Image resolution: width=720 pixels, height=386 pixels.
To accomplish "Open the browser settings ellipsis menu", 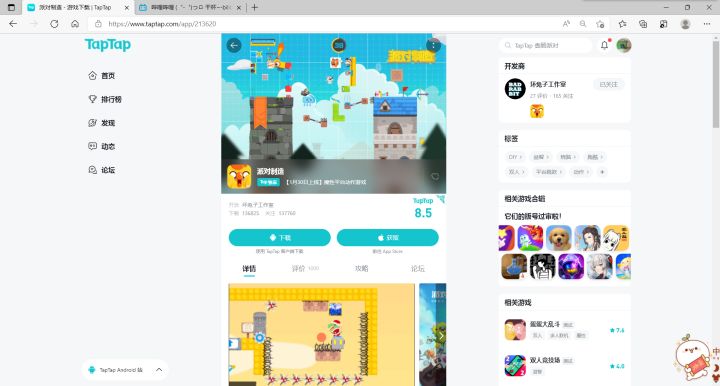I will pyautogui.click(x=707, y=24).
